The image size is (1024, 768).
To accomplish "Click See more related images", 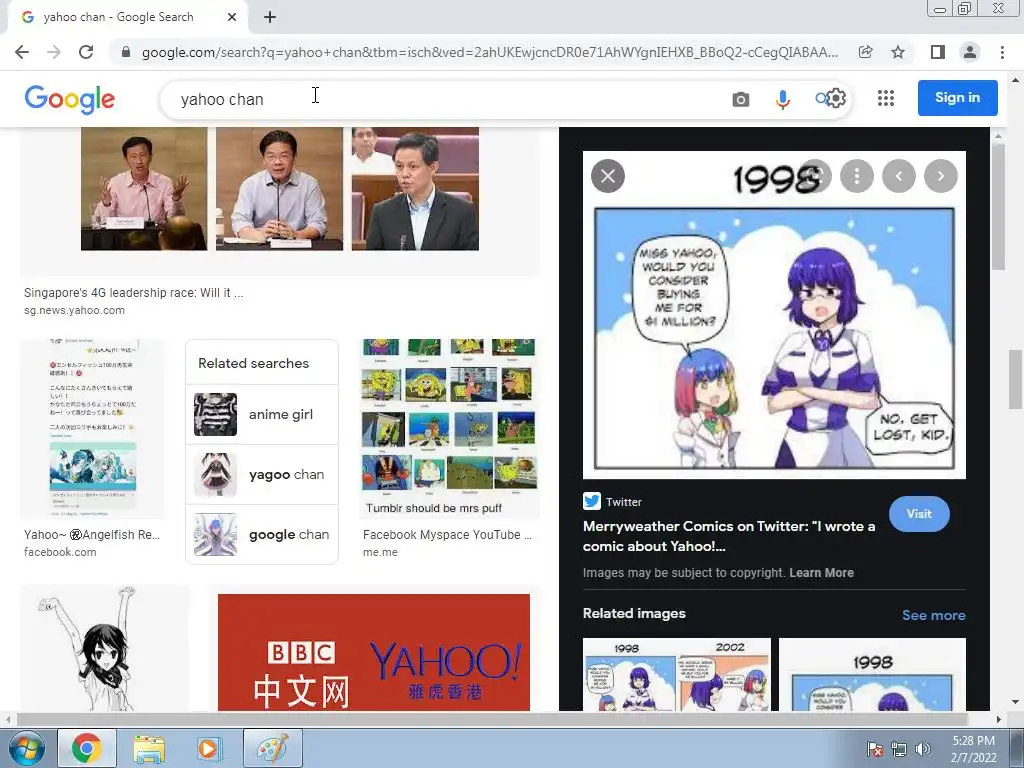I will tap(933, 615).
